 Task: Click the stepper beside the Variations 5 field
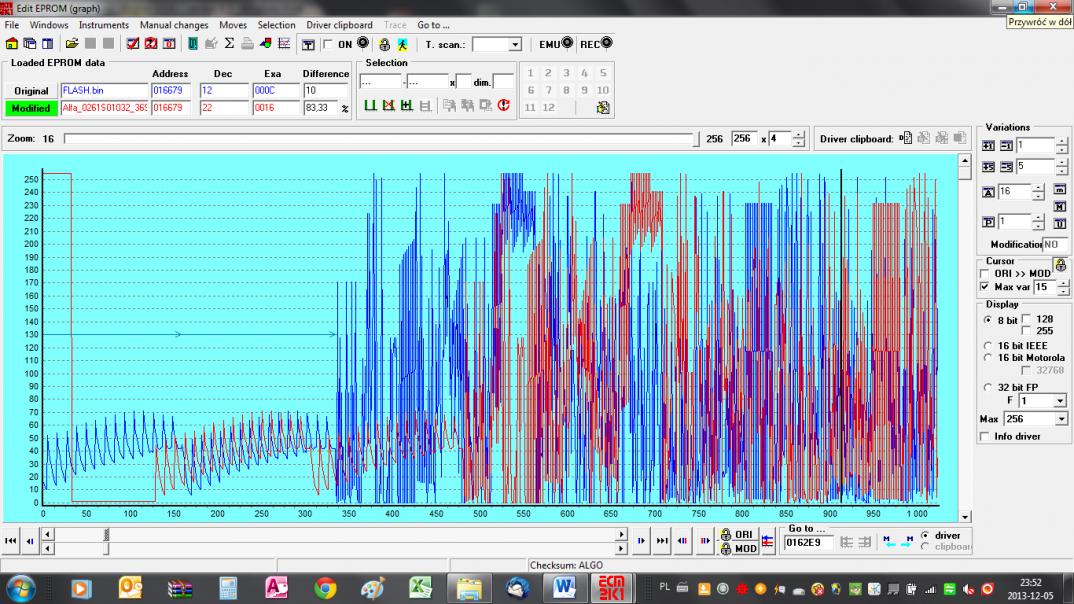pyautogui.click(x=1061, y=167)
